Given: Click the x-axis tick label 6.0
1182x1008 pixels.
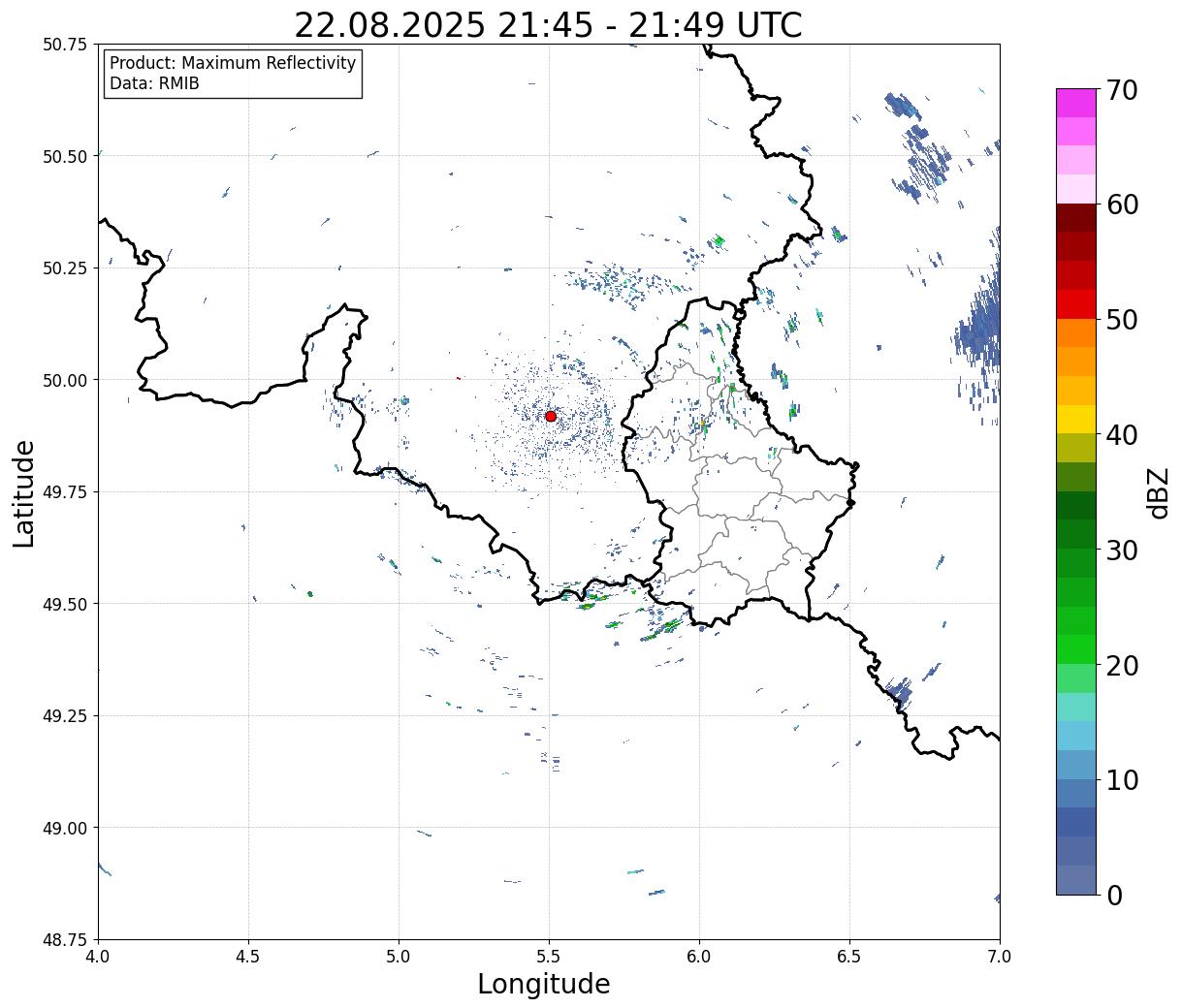Looking at the screenshot, I should point(699,957).
